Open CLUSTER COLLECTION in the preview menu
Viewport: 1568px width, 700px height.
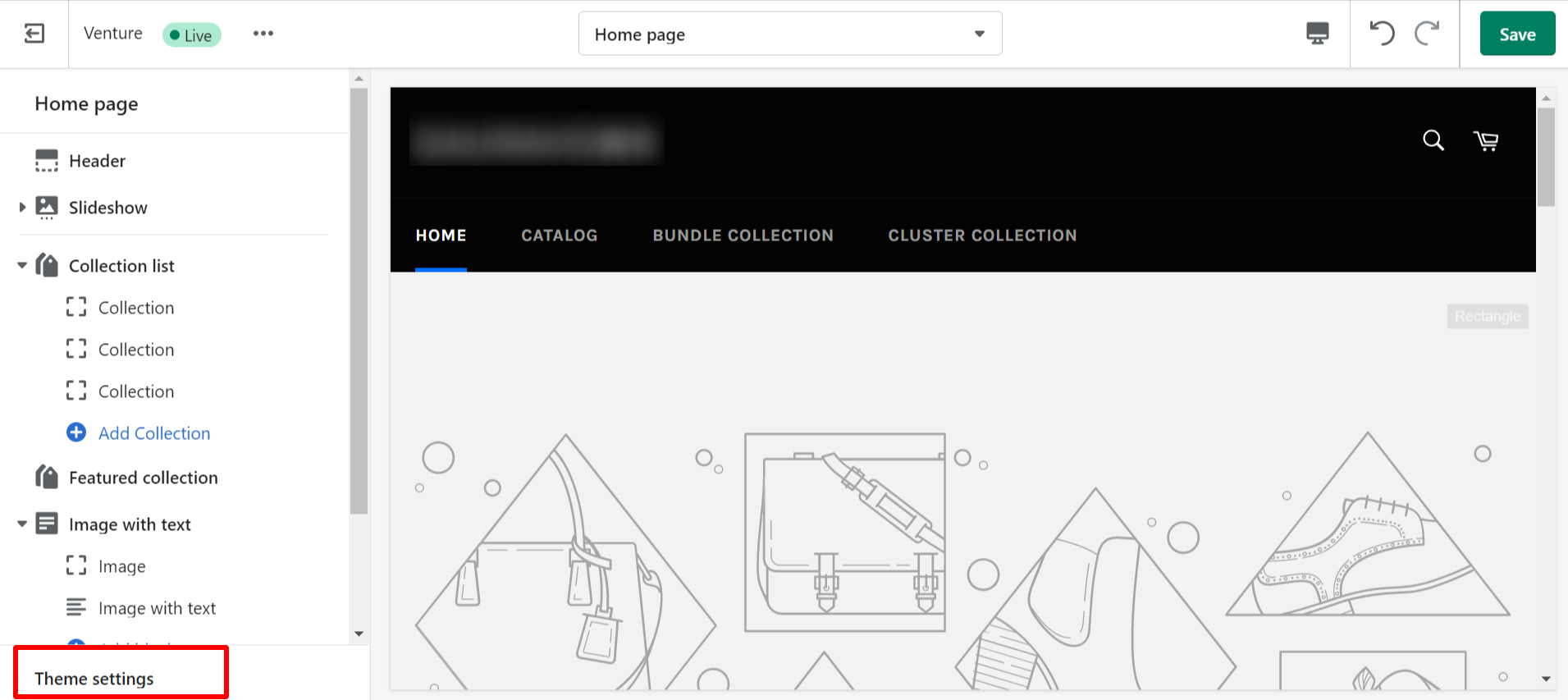(982, 236)
